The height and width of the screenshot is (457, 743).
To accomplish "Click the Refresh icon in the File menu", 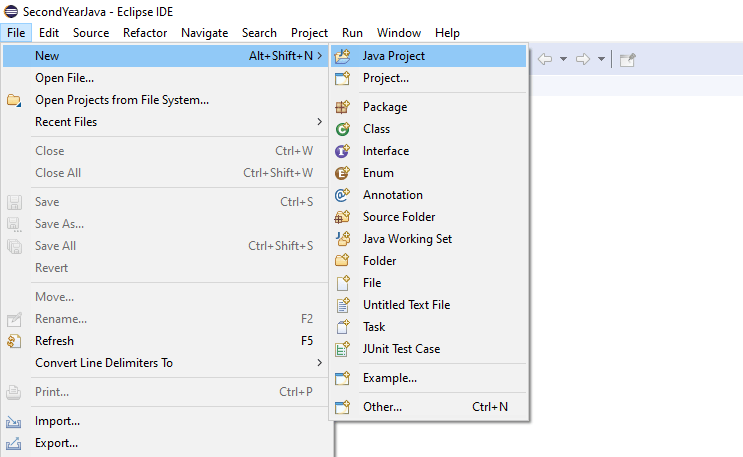I will (x=14, y=341).
